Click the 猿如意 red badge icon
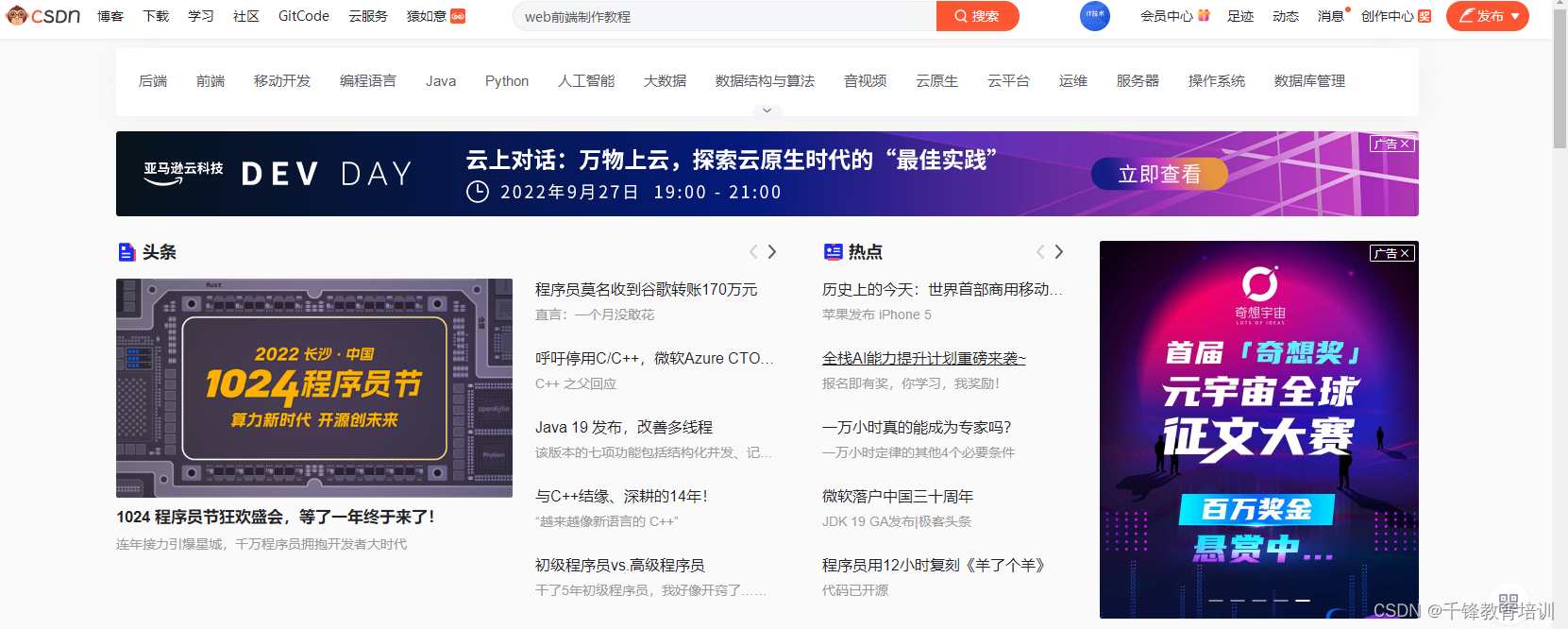This screenshot has height=629, width=1568. pos(458,16)
